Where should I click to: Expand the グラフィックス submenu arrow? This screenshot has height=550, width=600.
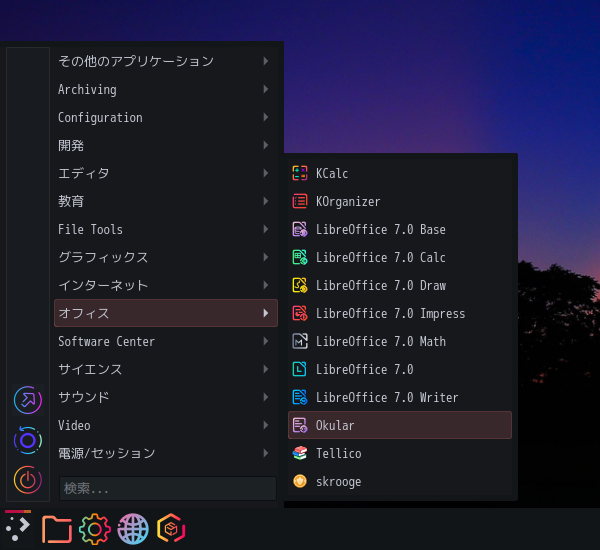click(266, 257)
